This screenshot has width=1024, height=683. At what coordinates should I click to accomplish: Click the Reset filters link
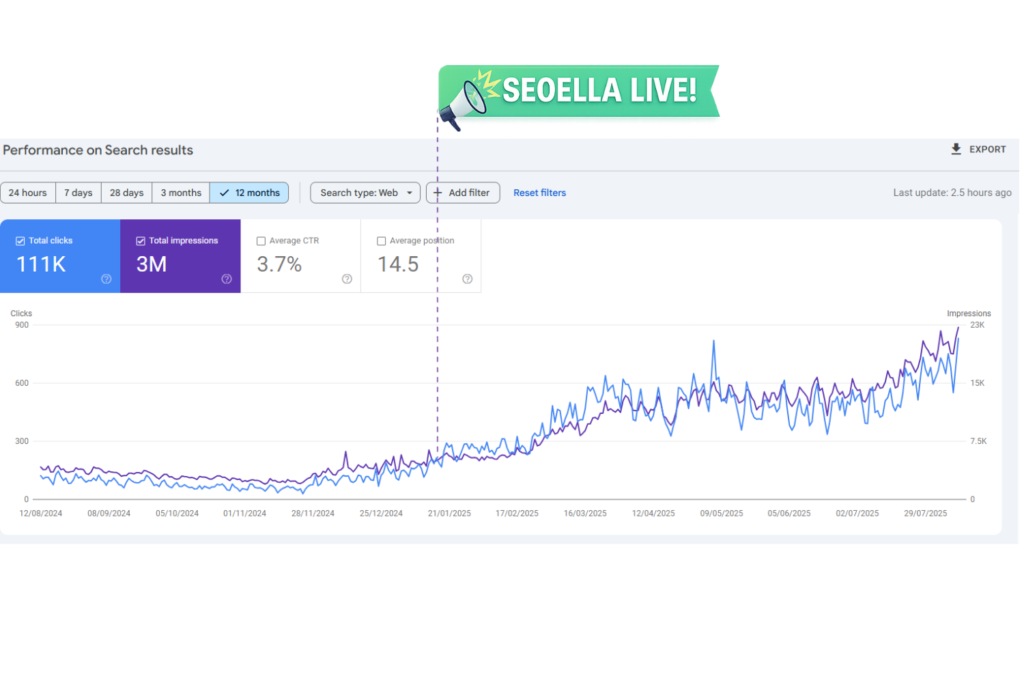(539, 193)
